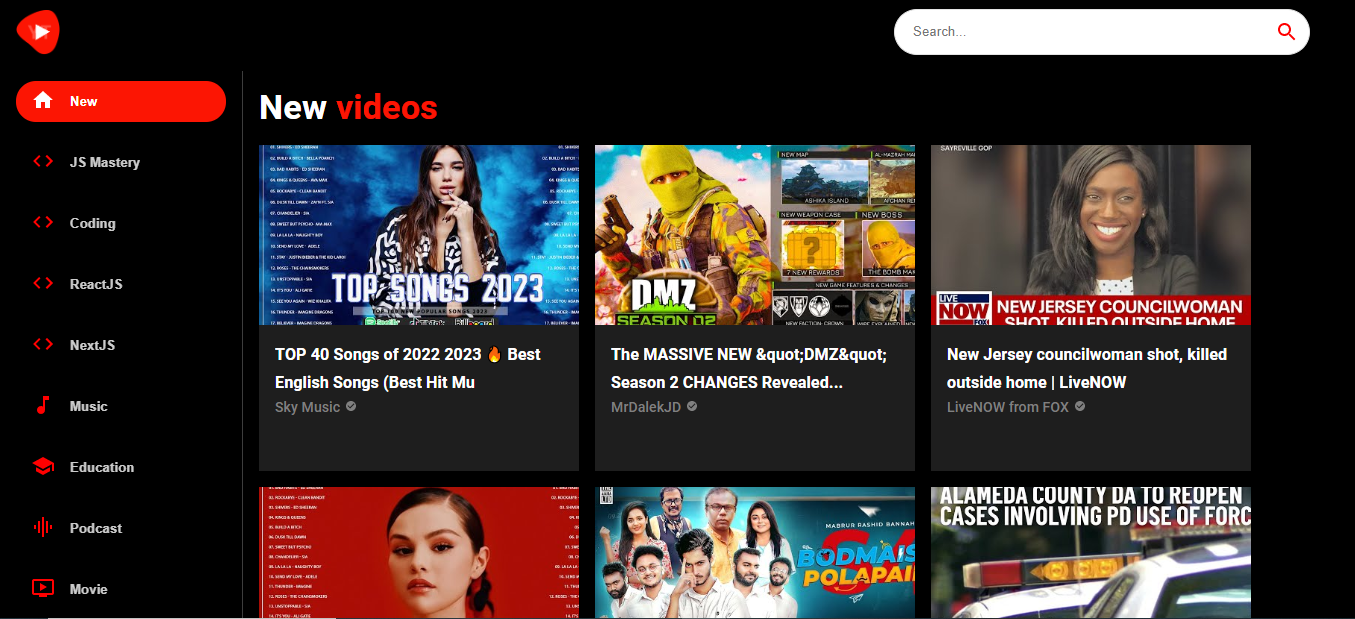Play the New Jersey councilwoman thumbnail
This screenshot has width=1355, height=619.
(1091, 235)
